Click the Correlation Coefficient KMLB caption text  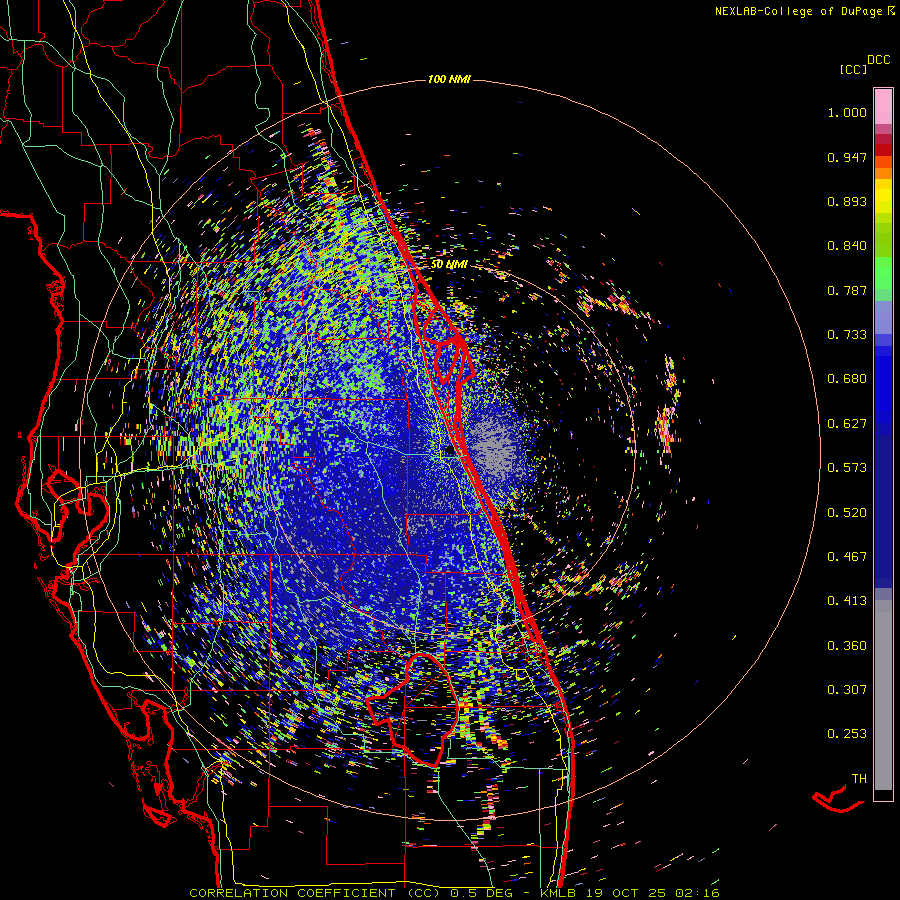tap(454, 893)
